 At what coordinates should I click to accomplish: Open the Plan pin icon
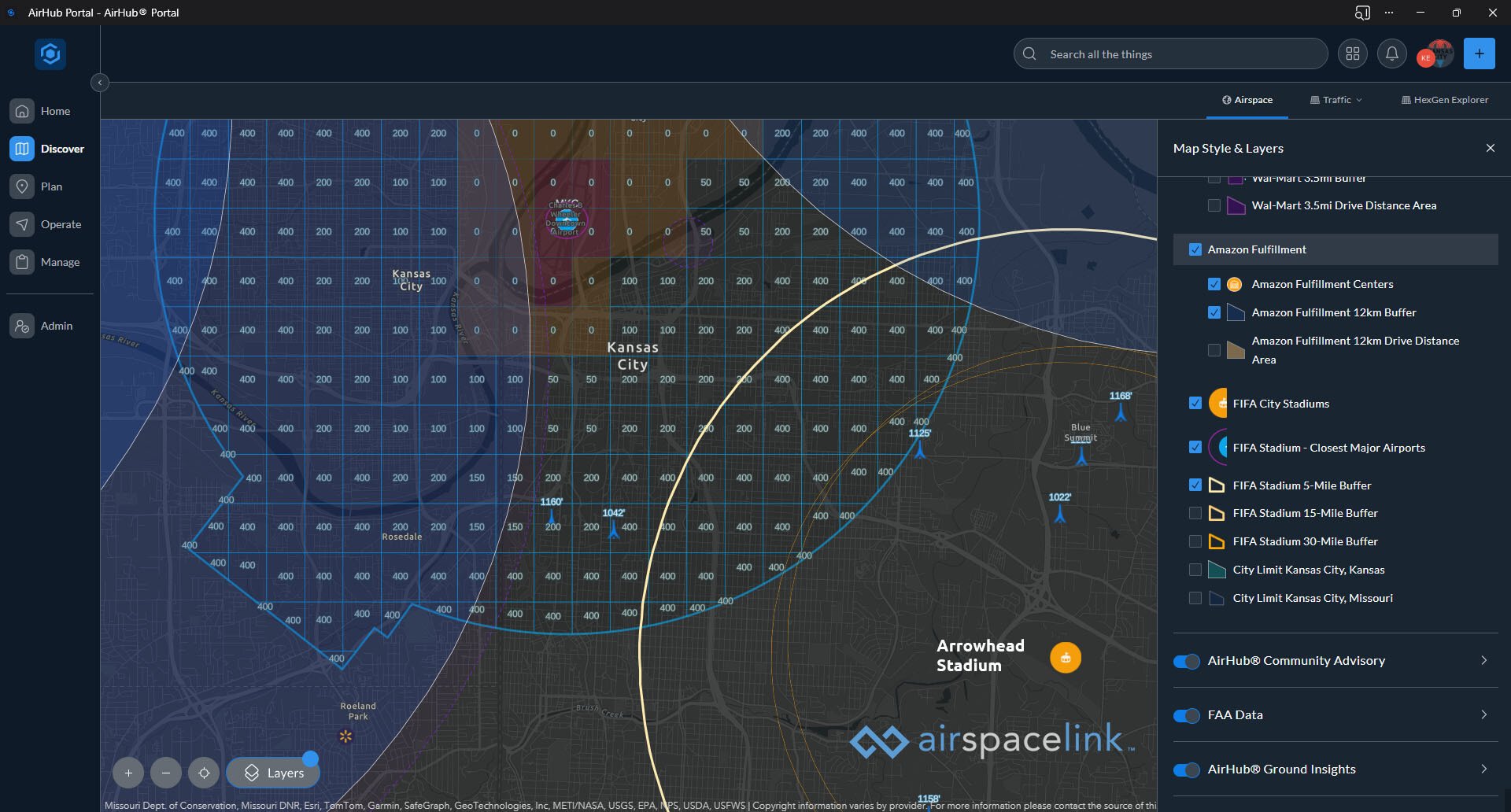pos(22,186)
